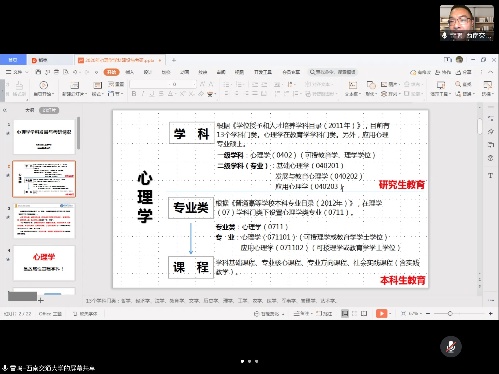
Task: Click the Italic formatting icon
Action: (x=143, y=94)
